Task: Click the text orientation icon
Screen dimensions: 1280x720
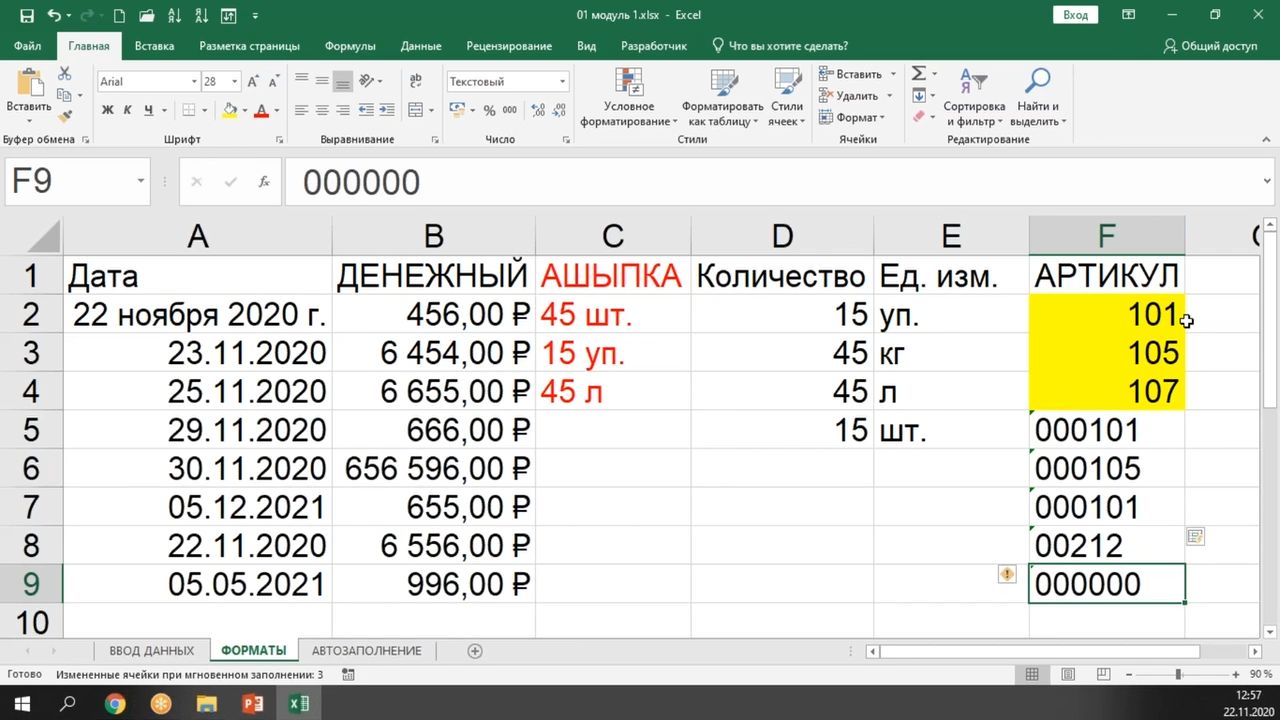Action: (368, 81)
